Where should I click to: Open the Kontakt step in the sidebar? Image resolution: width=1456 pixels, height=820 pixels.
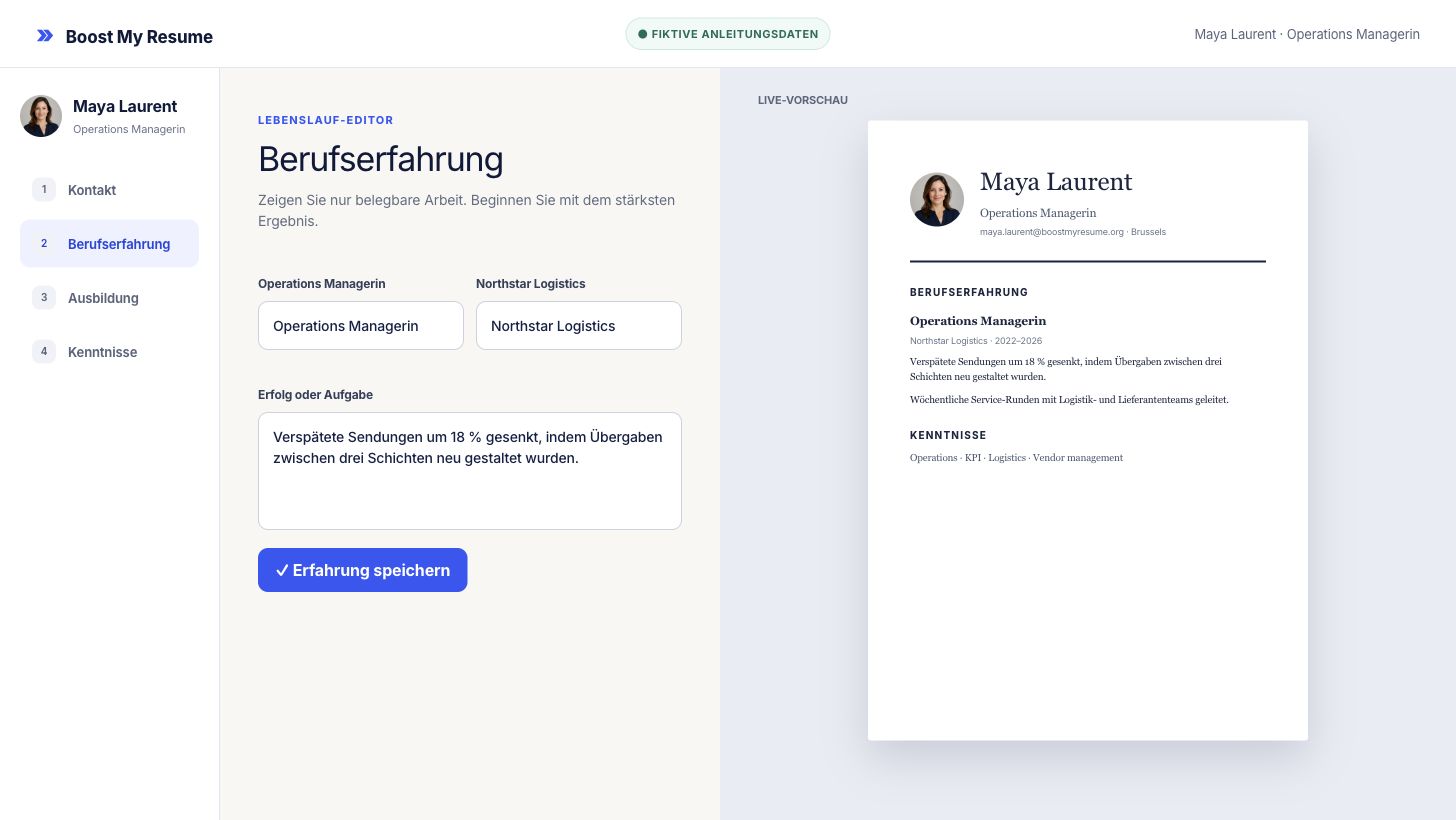pos(109,190)
